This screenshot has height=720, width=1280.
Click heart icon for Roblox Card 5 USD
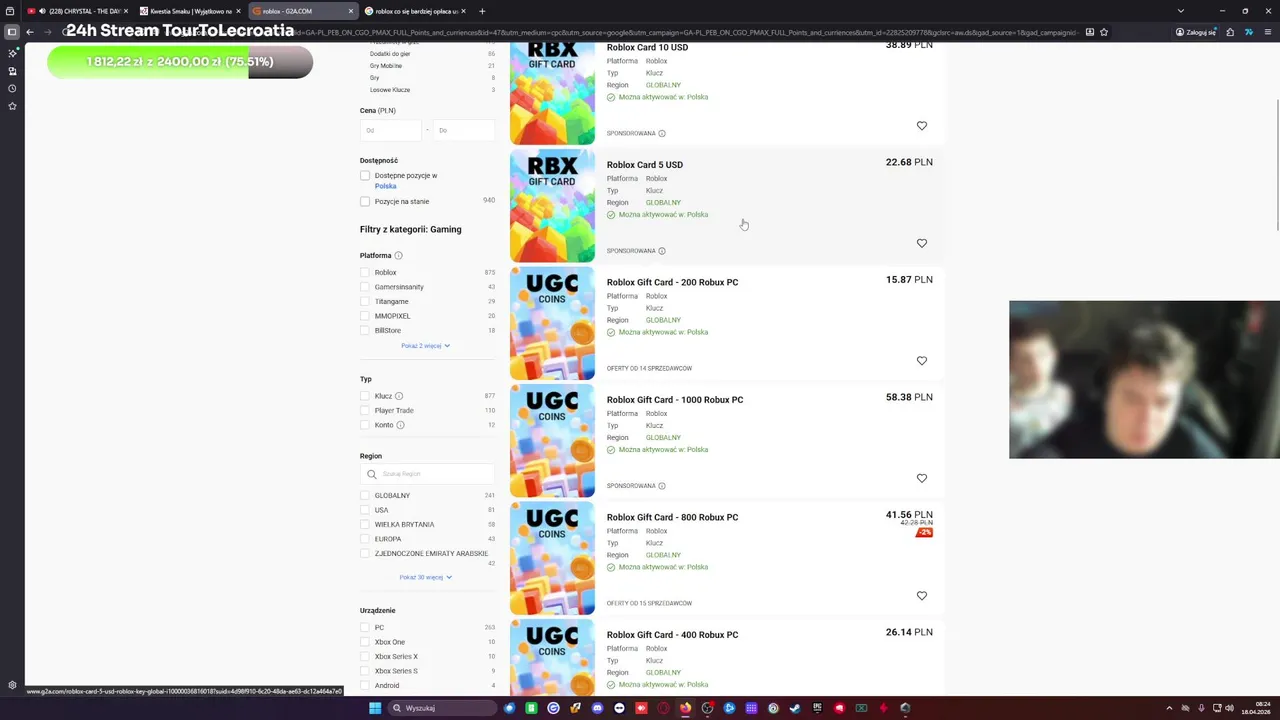click(x=922, y=243)
